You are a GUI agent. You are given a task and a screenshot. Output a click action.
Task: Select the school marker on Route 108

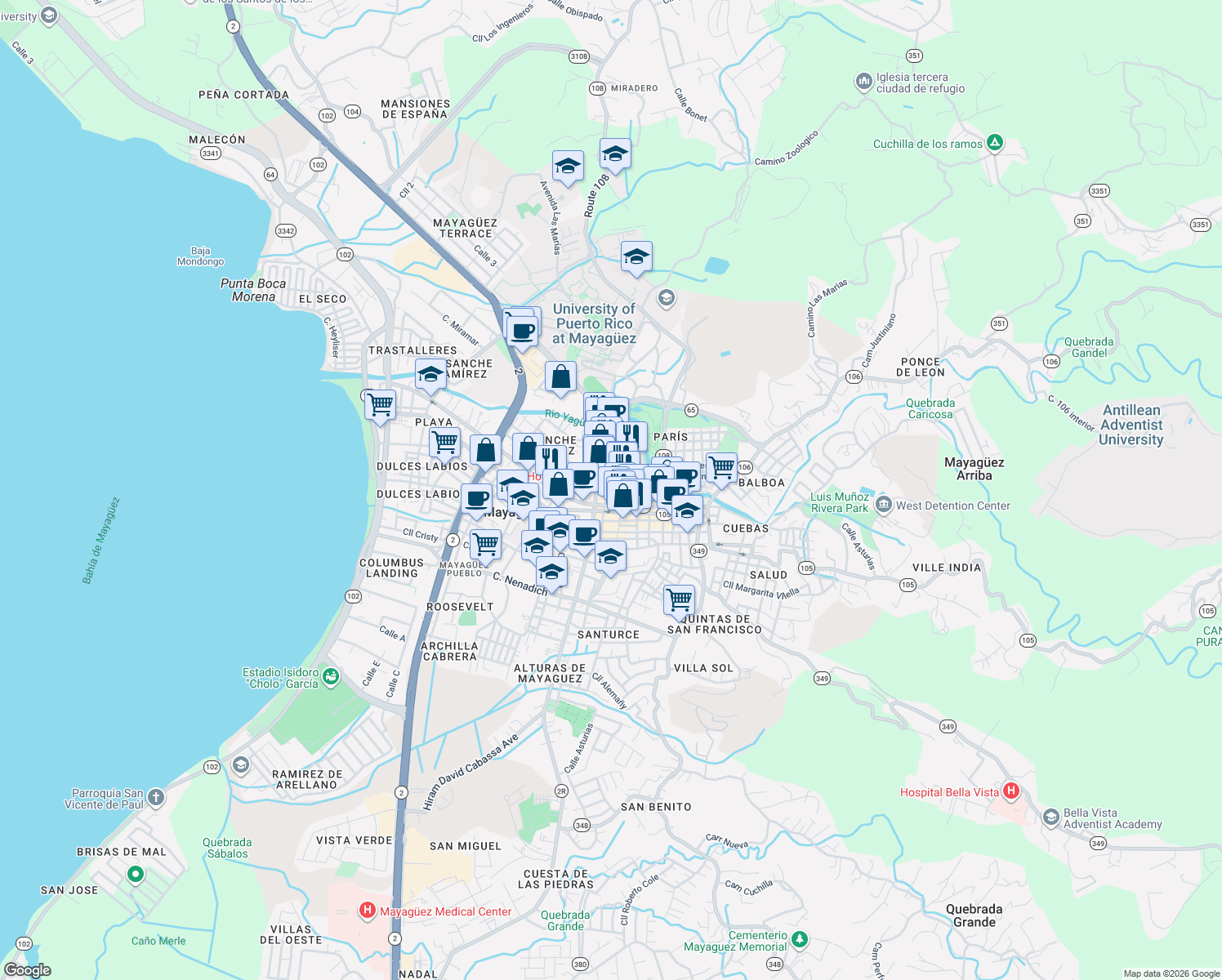615,155
